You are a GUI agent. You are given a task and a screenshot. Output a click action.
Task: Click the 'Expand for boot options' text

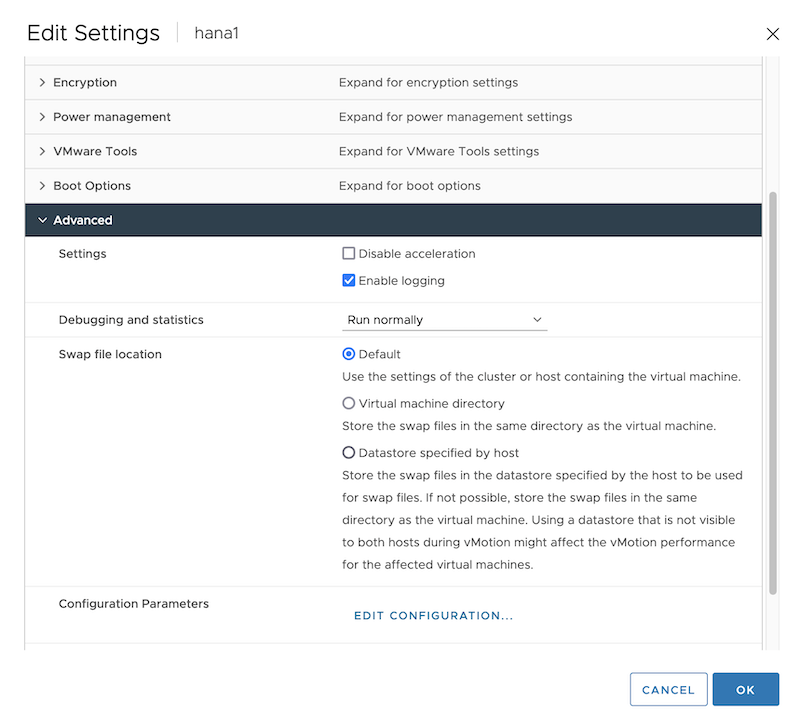click(409, 186)
